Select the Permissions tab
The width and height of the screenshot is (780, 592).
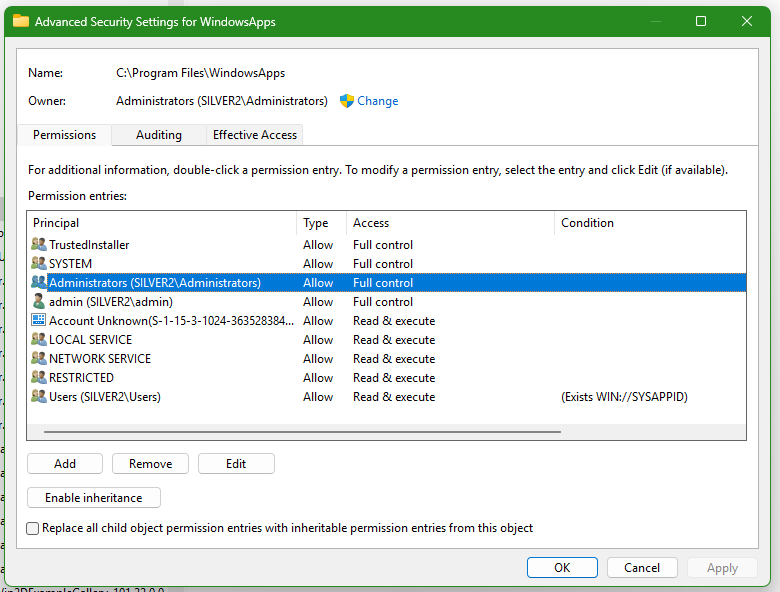tap(64, 135)
